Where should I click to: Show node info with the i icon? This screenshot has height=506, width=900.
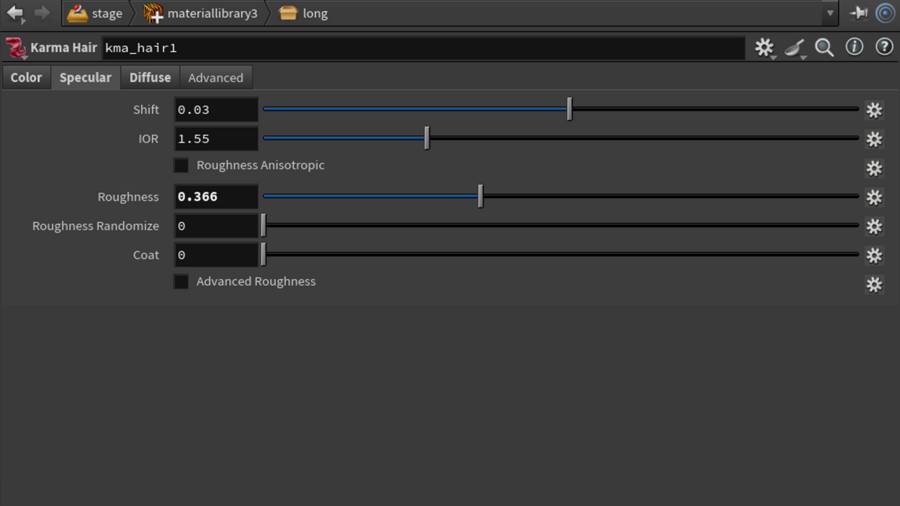tap(854, 47)
